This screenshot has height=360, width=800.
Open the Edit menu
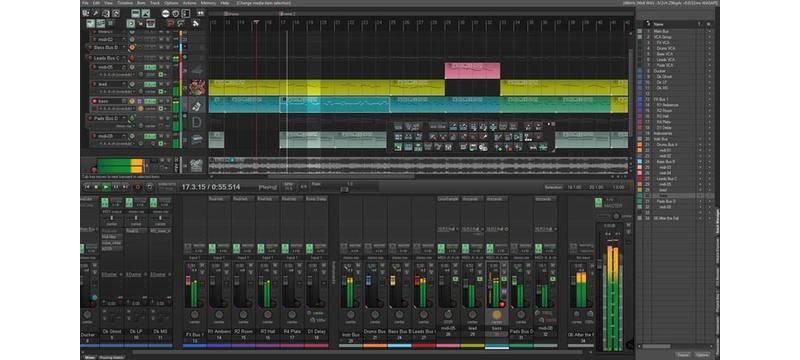(96, 3)
